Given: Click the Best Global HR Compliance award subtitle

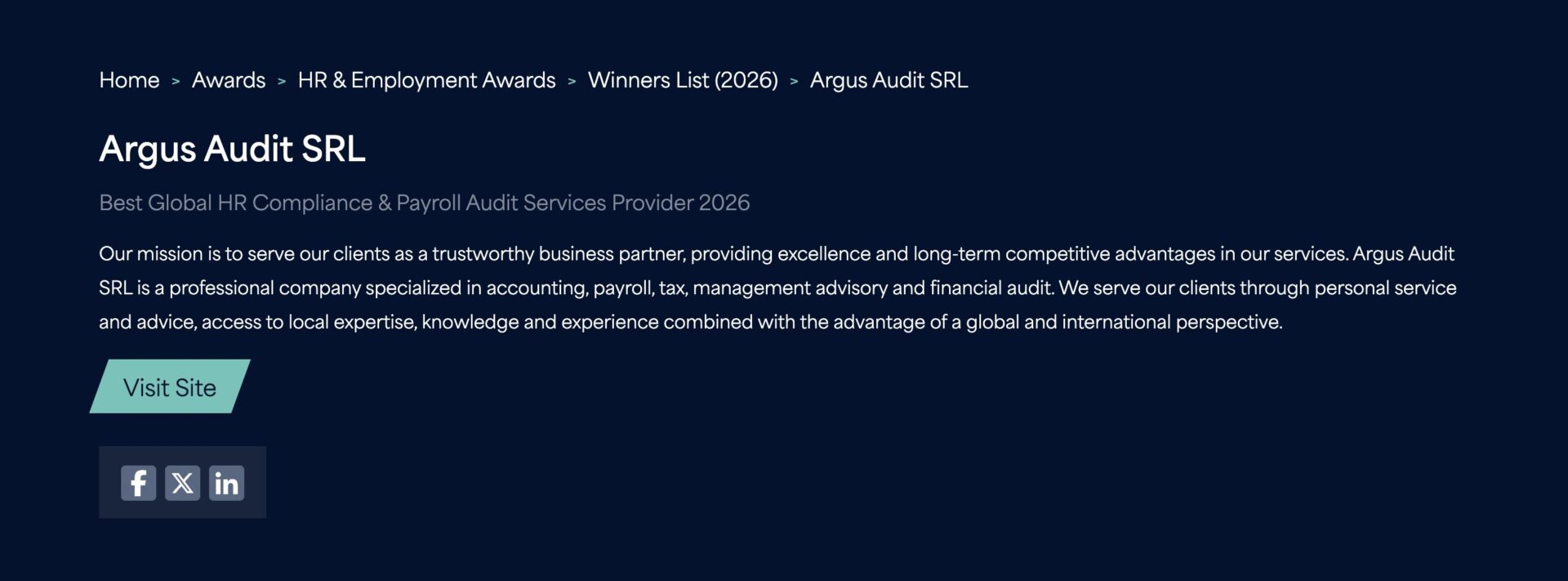Looking at the screenshot, I should [x=424, y=203].
